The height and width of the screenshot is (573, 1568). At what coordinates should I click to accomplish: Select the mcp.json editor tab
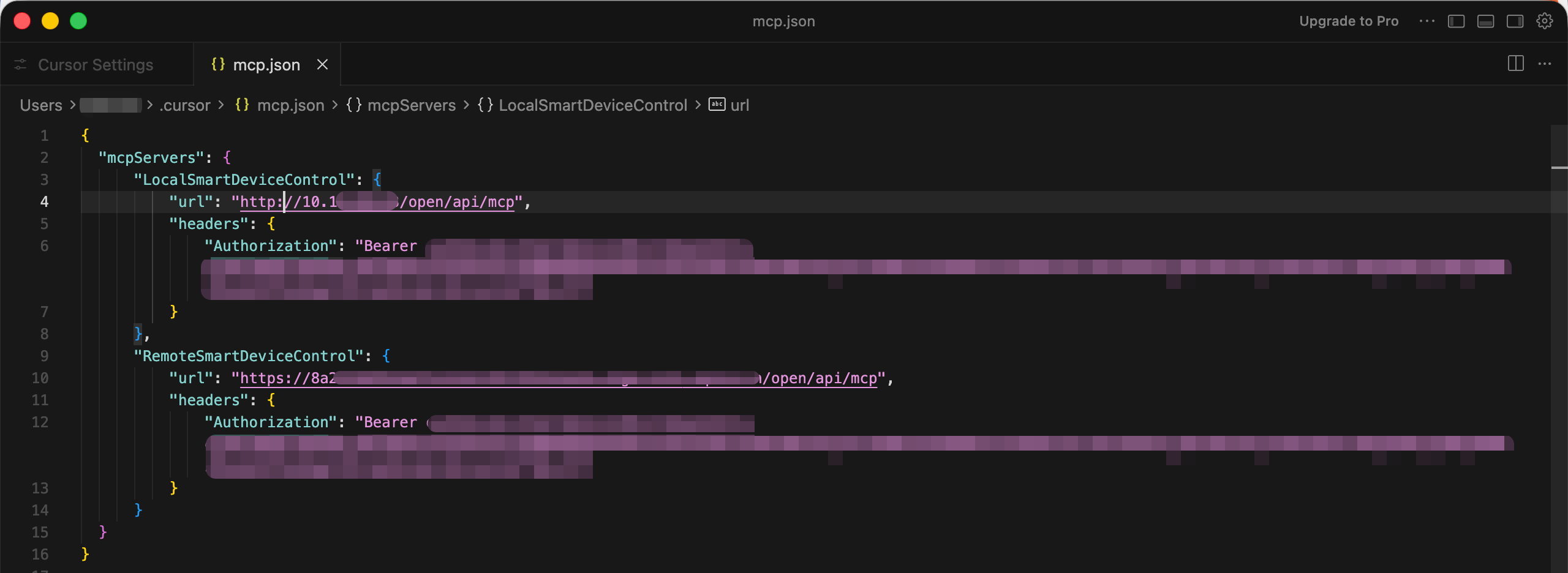(x=266, y=64)
